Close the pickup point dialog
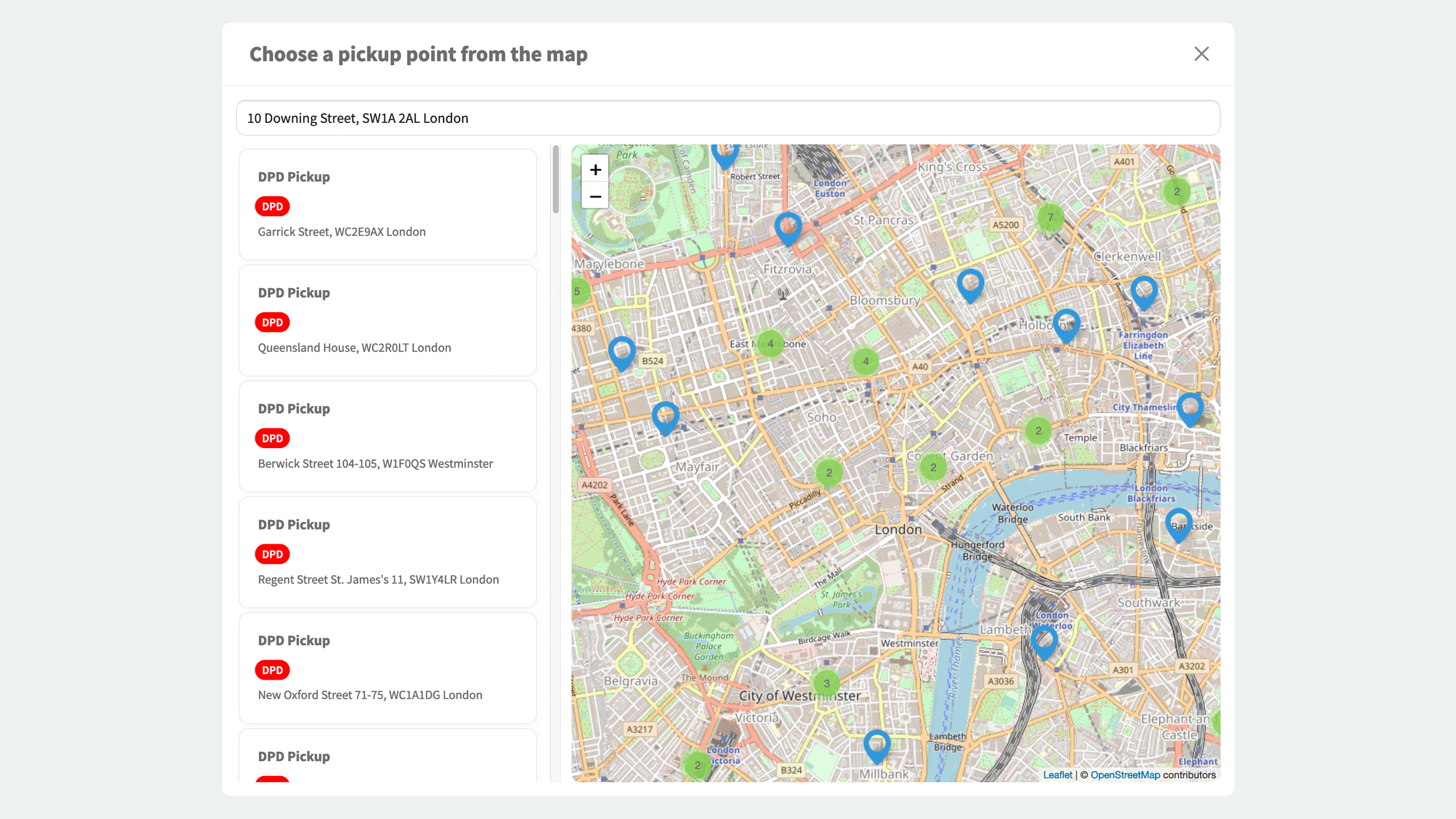This screenshot has width=1456, height=819. point(1201,53)
